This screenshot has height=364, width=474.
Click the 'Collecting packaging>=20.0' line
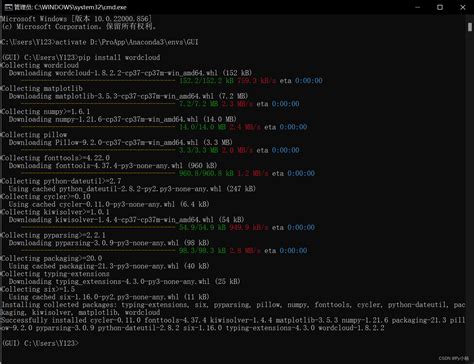click(52, 258)
